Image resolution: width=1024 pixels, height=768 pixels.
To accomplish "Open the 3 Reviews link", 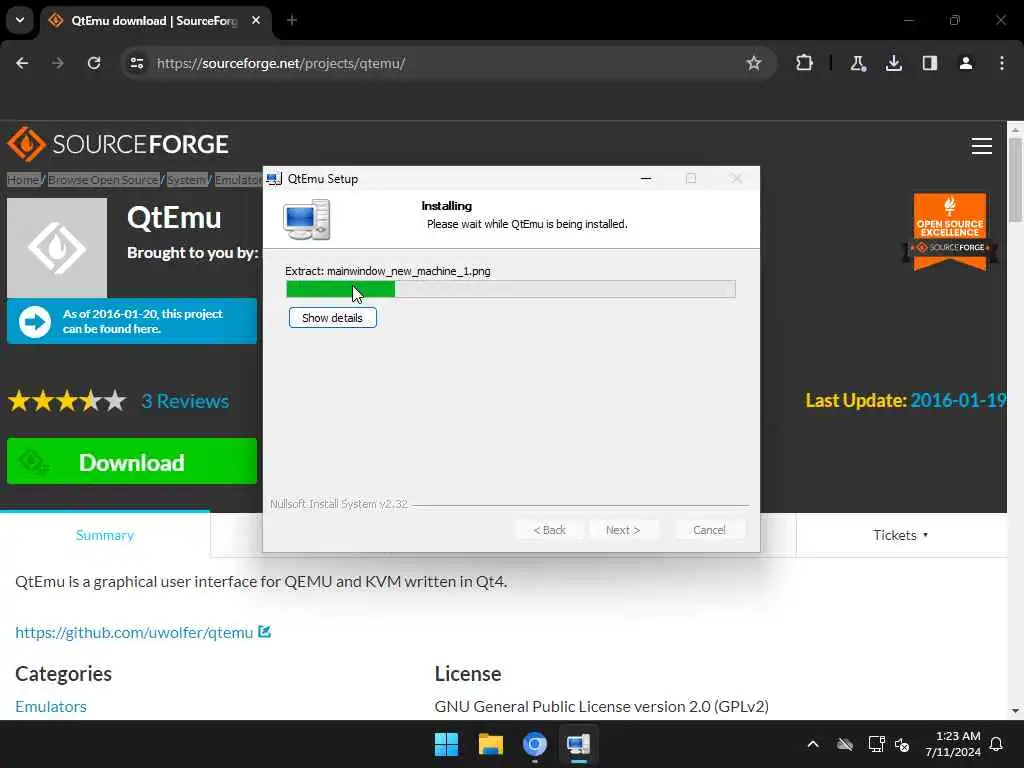I will (185, 401).
